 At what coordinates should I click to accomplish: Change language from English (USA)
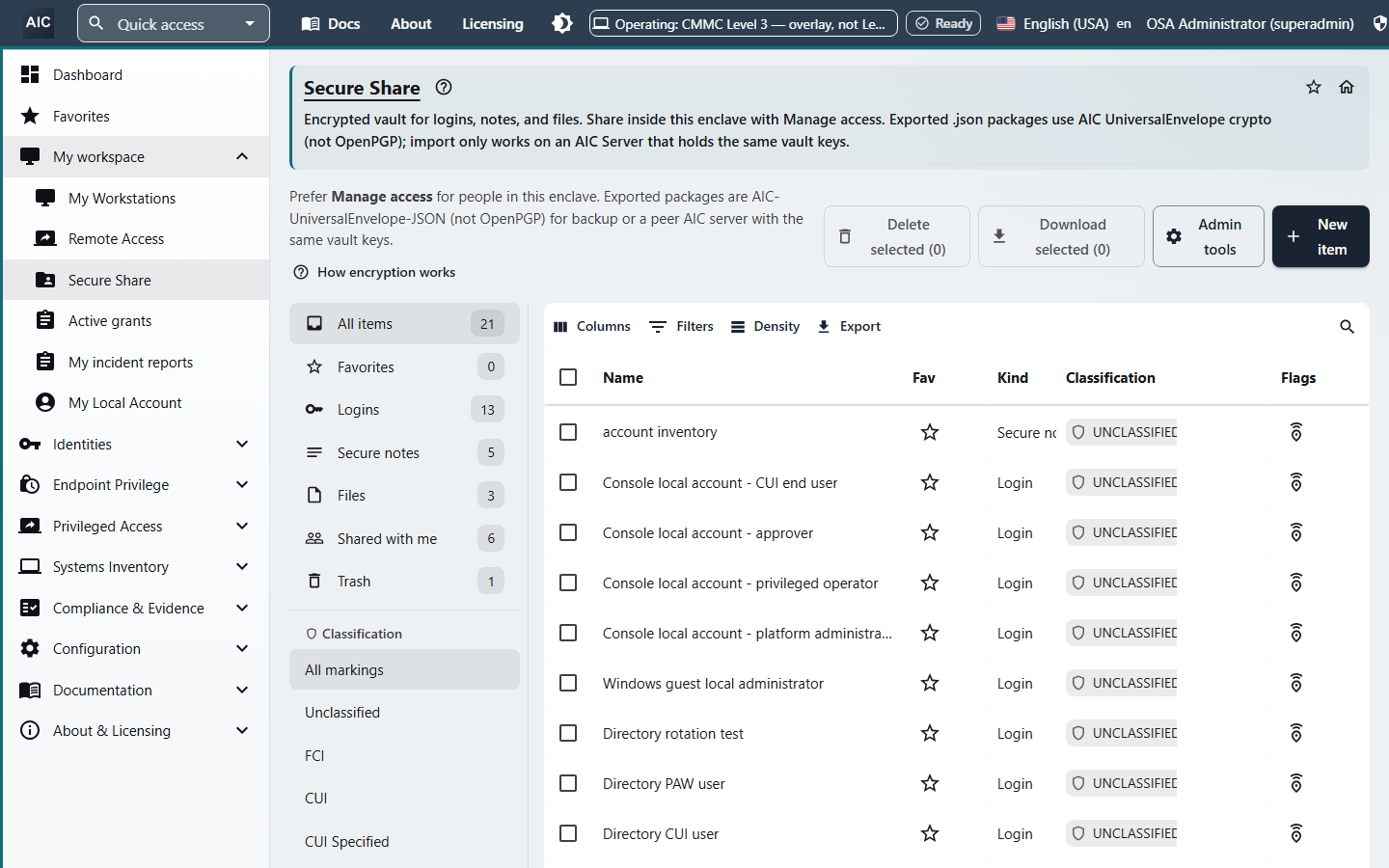click(1064, 23)
